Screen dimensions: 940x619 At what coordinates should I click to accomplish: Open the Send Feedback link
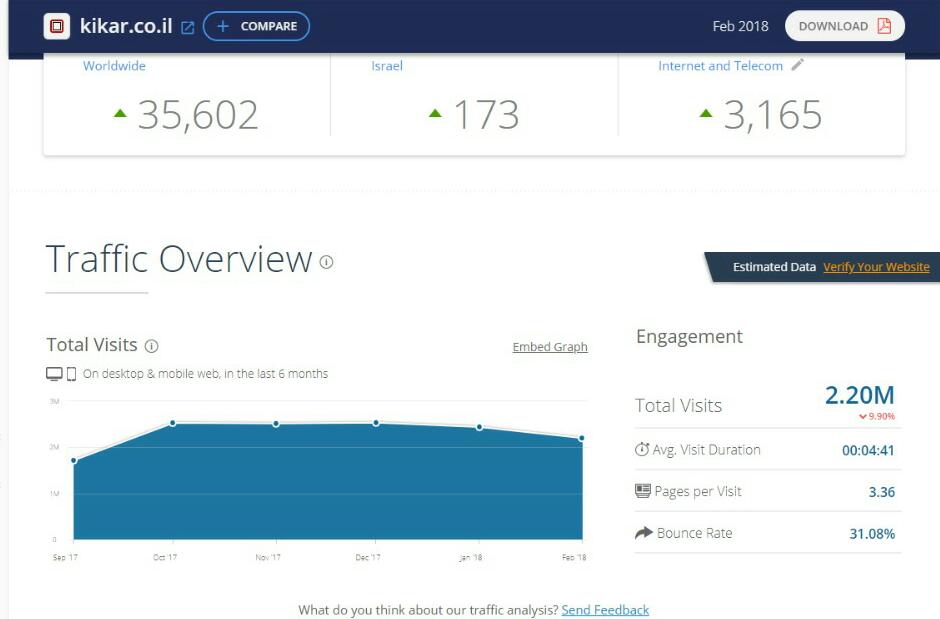pyautogui.click(x=605, y=610)
